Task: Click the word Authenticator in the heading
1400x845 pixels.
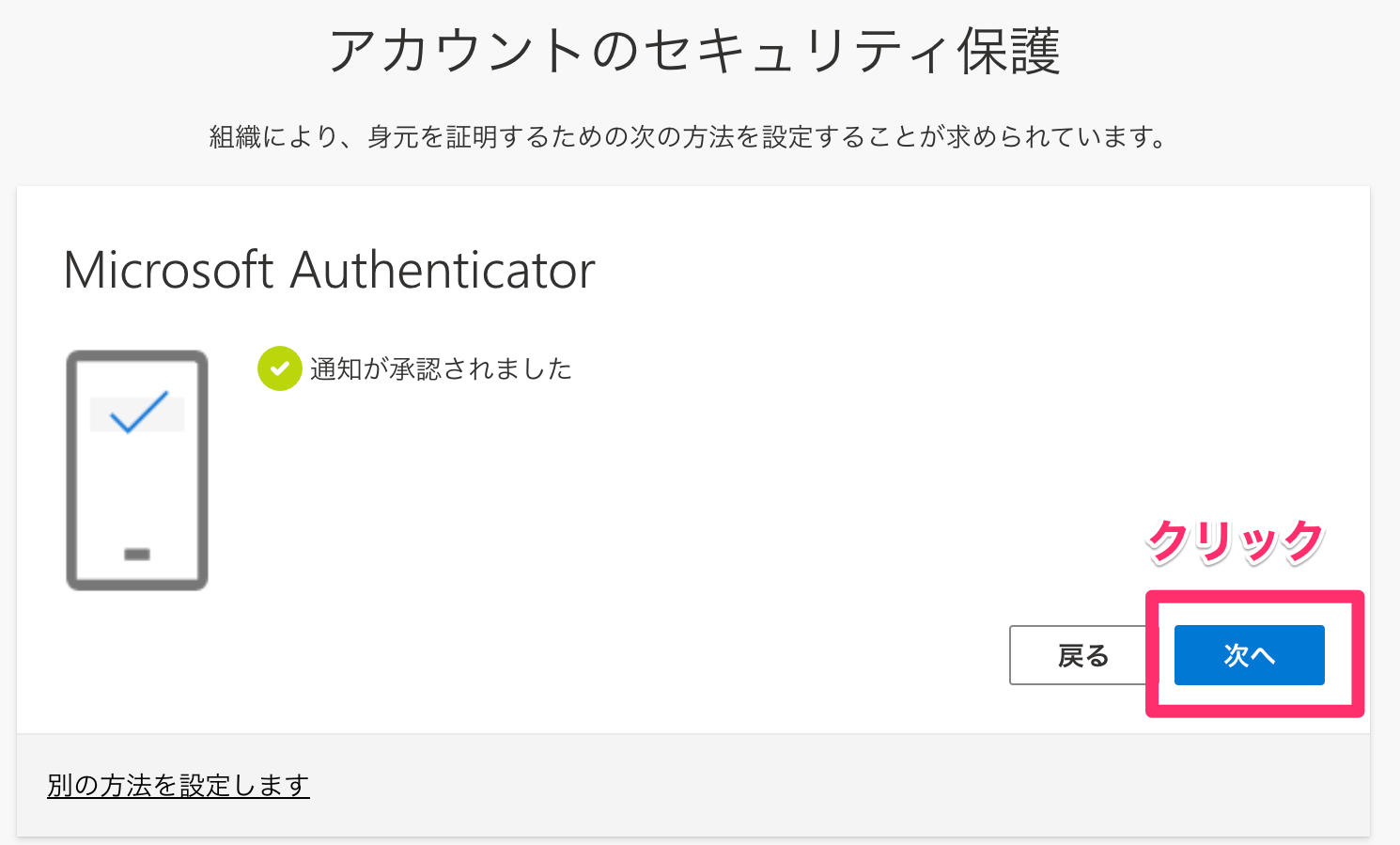Action: [x=443, y=271]
